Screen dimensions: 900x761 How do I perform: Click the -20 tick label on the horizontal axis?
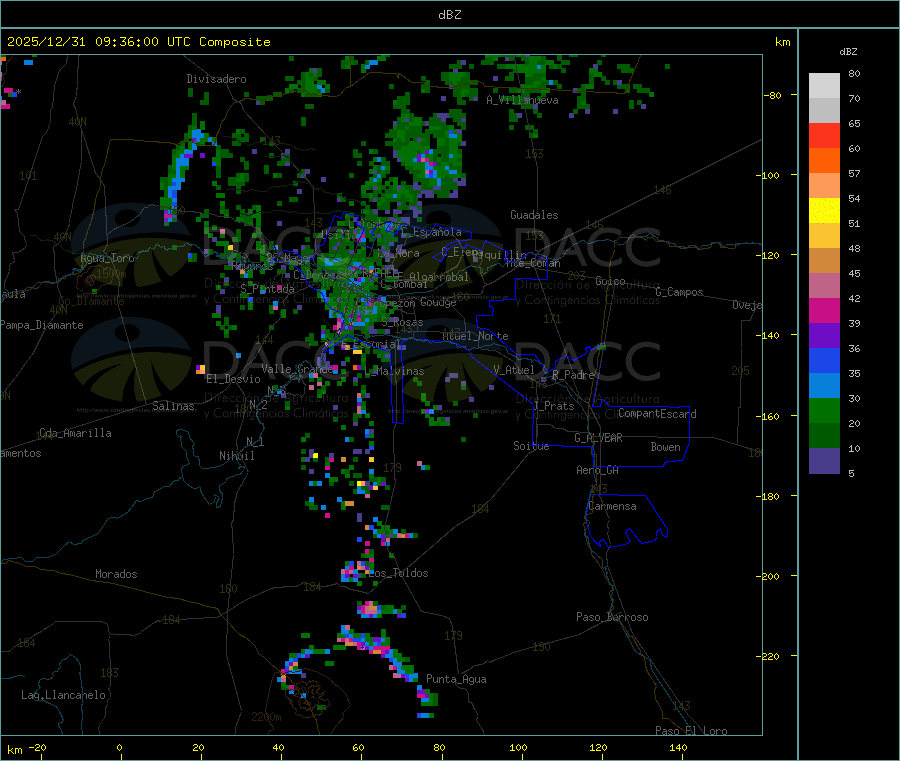[x=37, y=747]
